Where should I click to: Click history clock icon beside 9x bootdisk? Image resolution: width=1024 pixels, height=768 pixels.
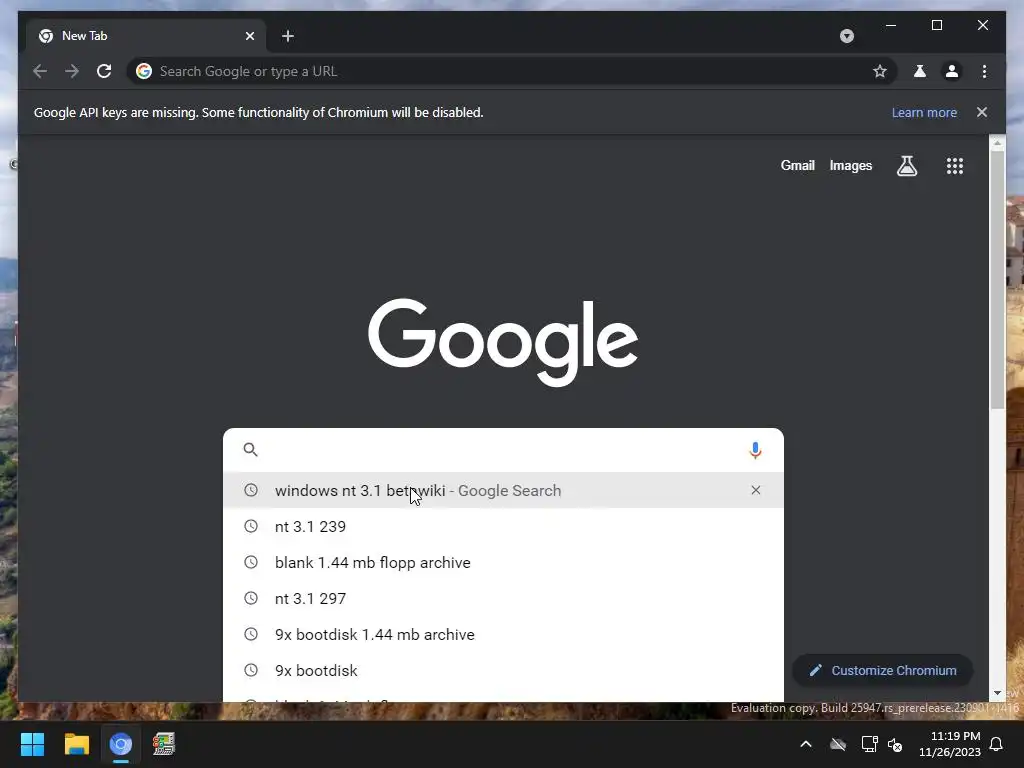click(x=251, y=669)
